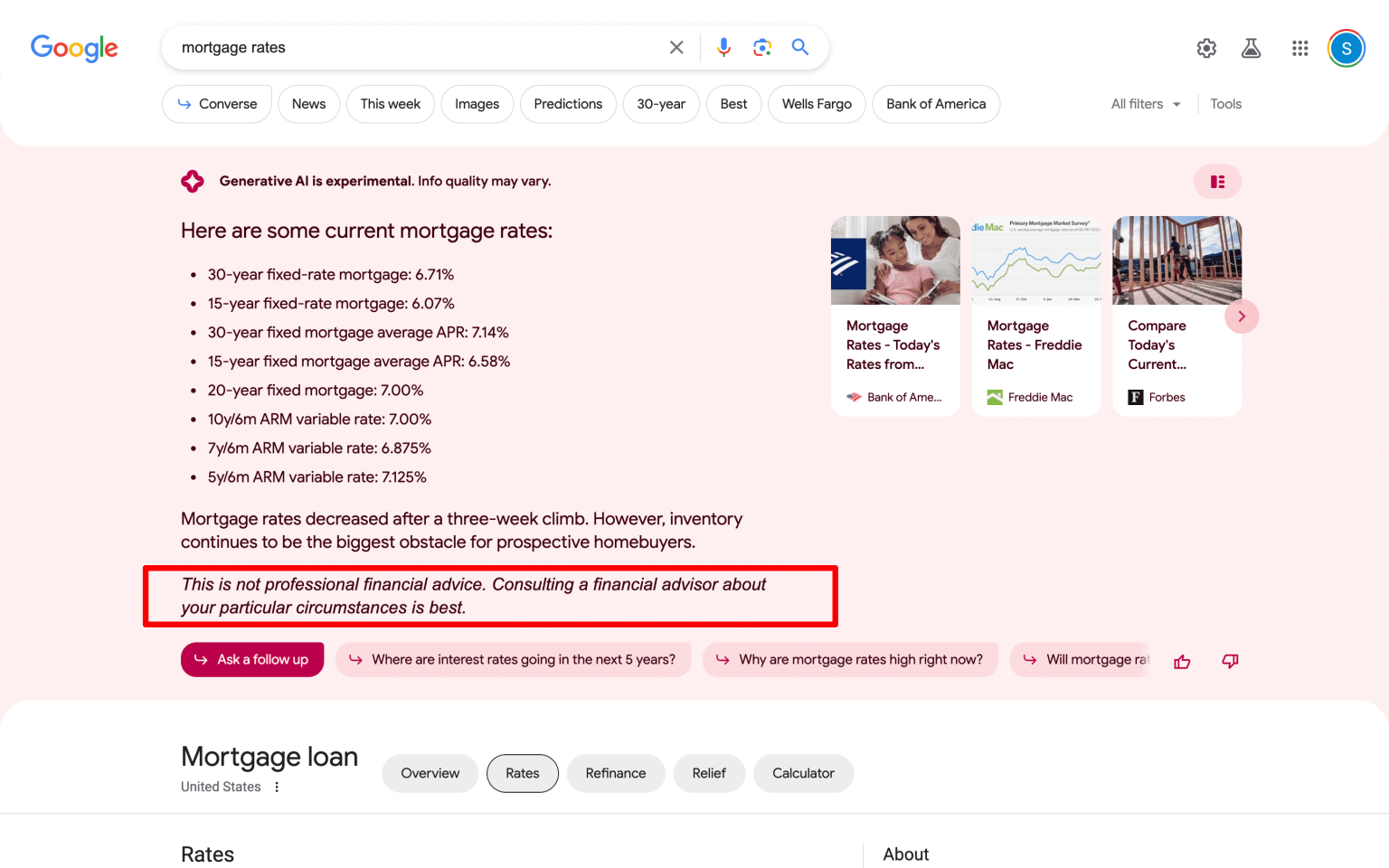Give the AI answer a thumbs down
This screenshot has height=868, width=1389.
(1230, 661)
